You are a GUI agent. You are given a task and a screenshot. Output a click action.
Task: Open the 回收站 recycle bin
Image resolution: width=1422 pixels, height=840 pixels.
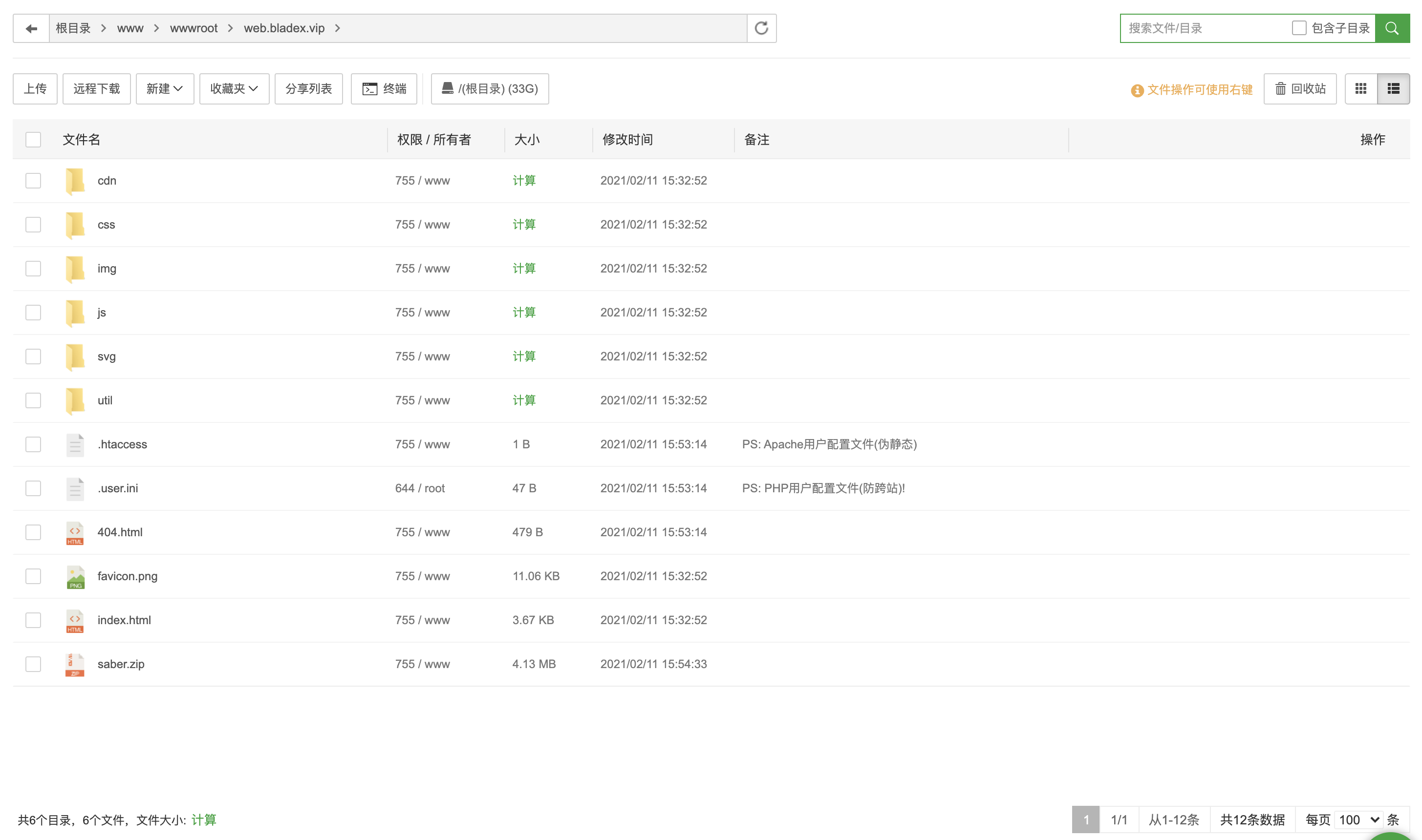click(x=1300, y=89)
